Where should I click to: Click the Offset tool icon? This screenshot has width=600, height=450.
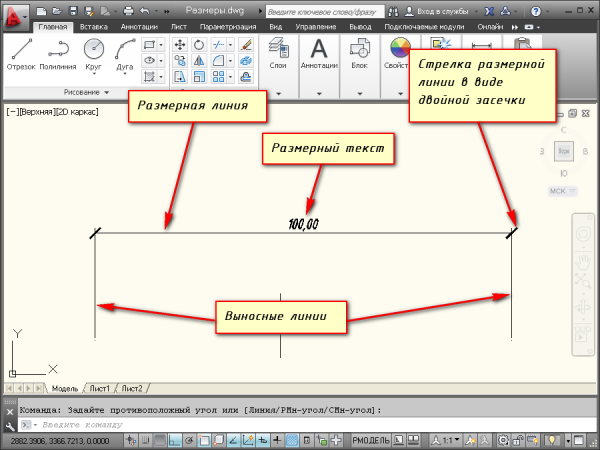[x=246, y=77]
